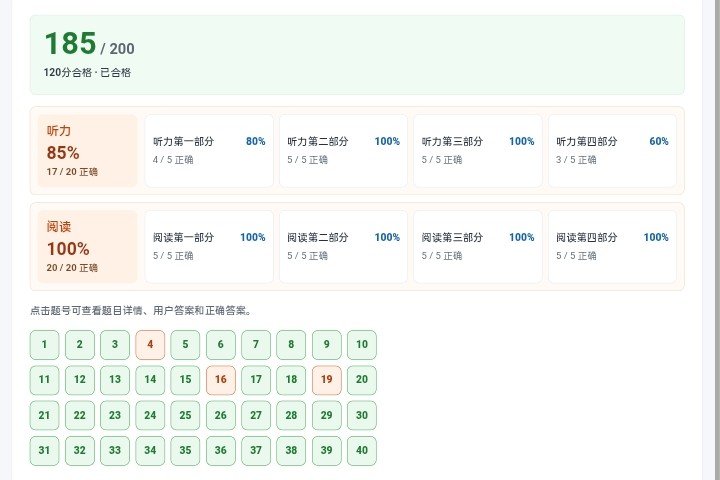Select question number 7
720x480 pixels.
tap(256, 344)
